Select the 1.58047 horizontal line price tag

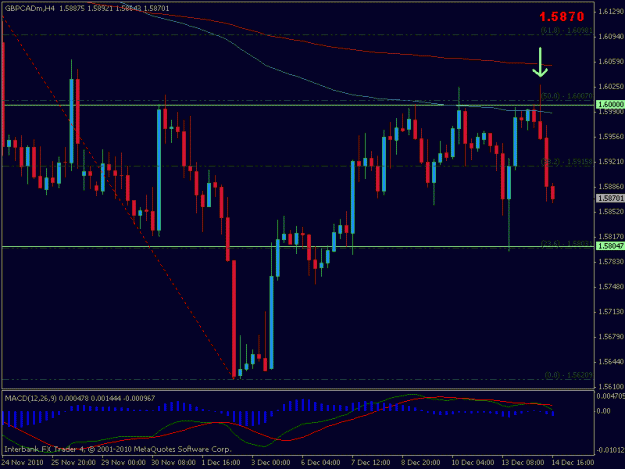click(x=610, y=246)
